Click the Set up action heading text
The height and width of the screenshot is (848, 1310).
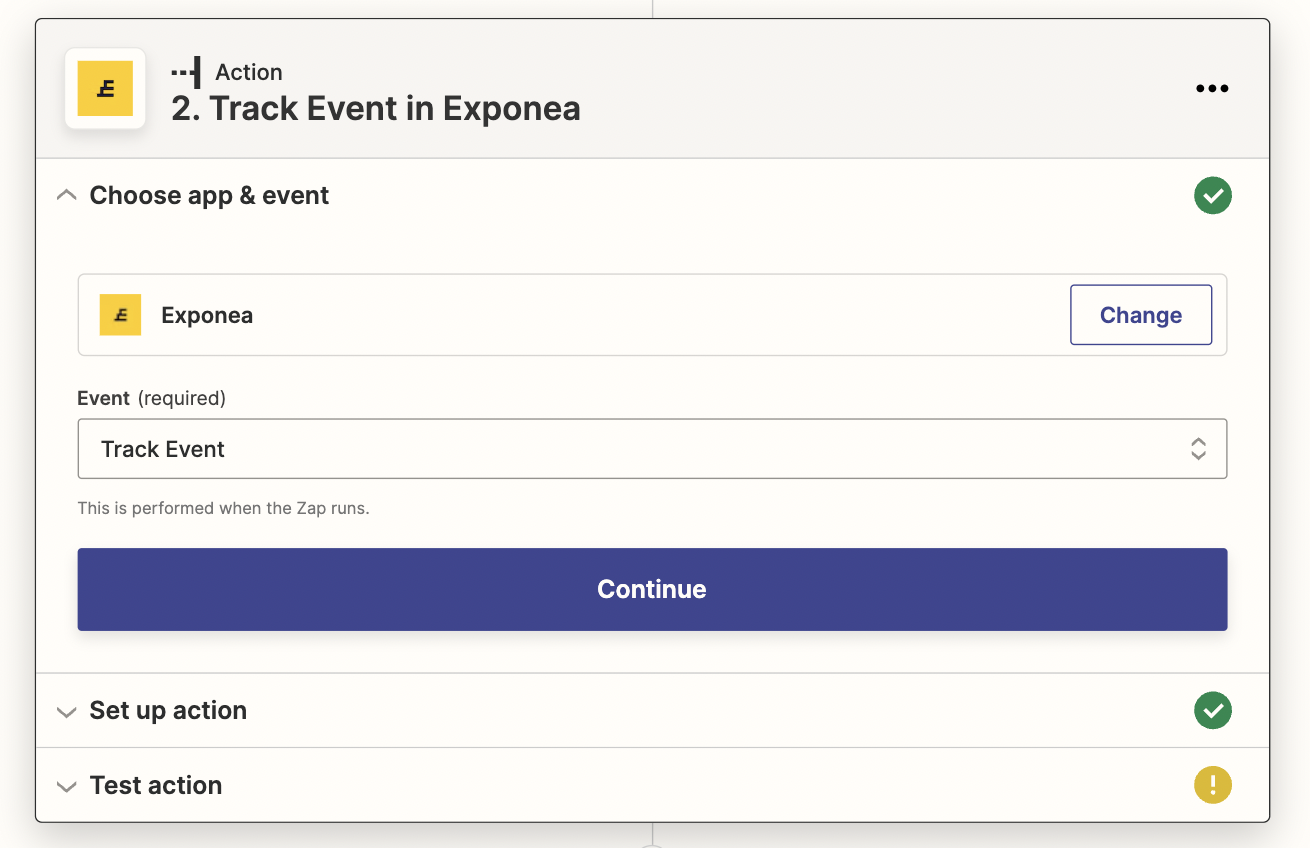coord(168,711)
